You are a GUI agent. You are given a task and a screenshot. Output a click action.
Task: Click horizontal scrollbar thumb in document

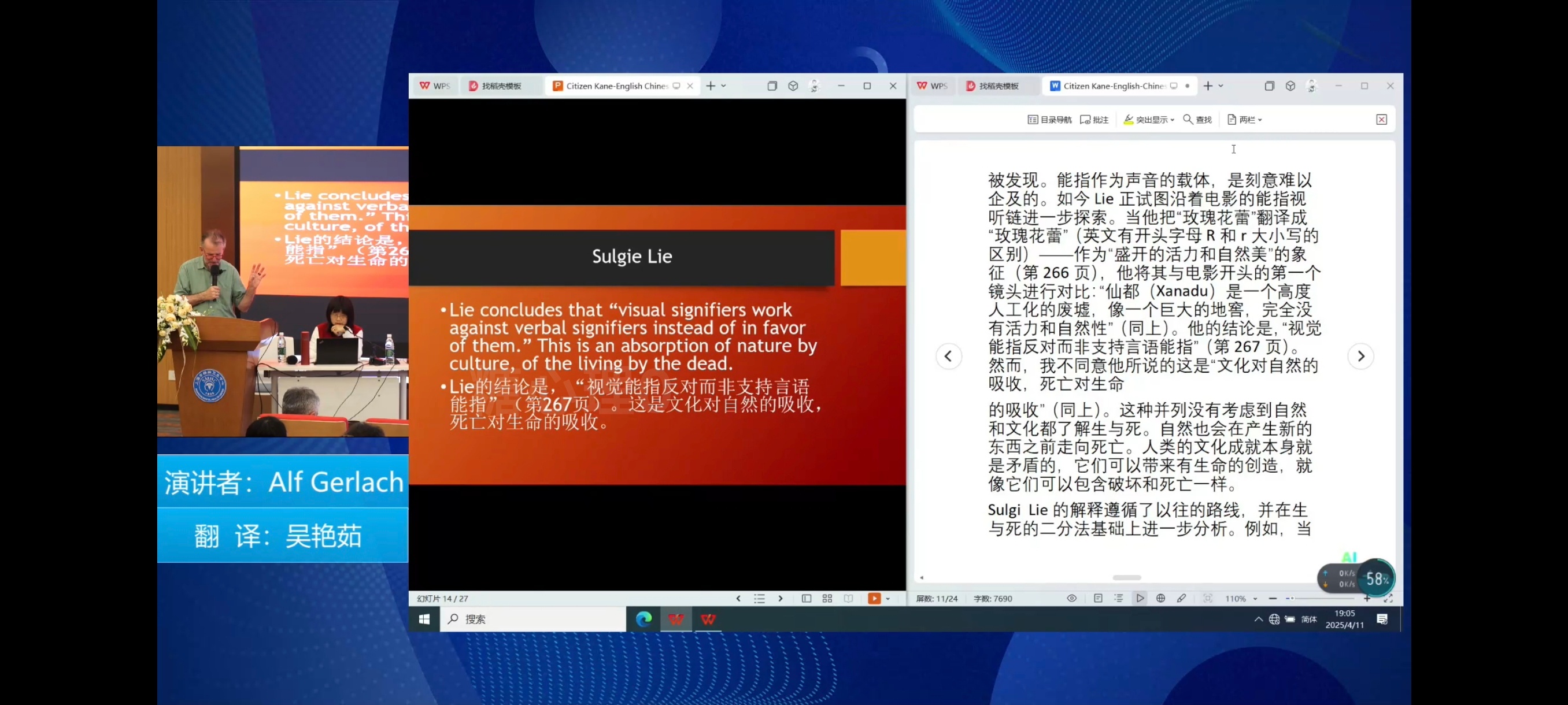[x=1127, y=578]
